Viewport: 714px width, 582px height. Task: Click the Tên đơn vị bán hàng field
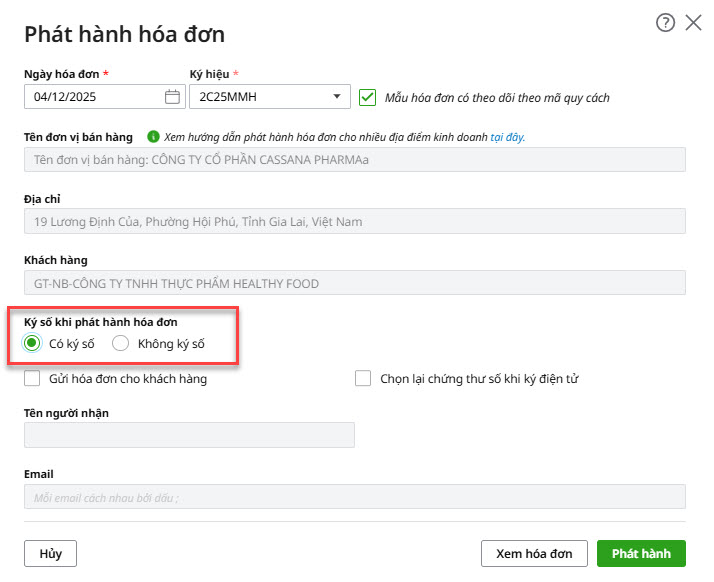(354, 160)
